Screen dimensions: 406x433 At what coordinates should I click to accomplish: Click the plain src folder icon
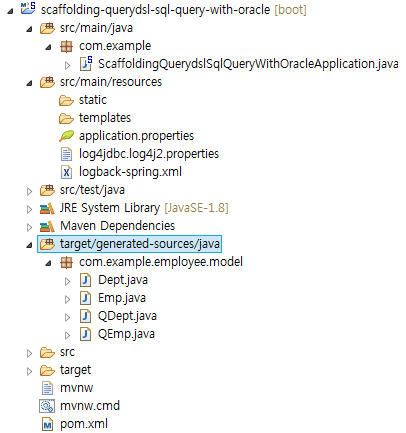tap(47, 352)
